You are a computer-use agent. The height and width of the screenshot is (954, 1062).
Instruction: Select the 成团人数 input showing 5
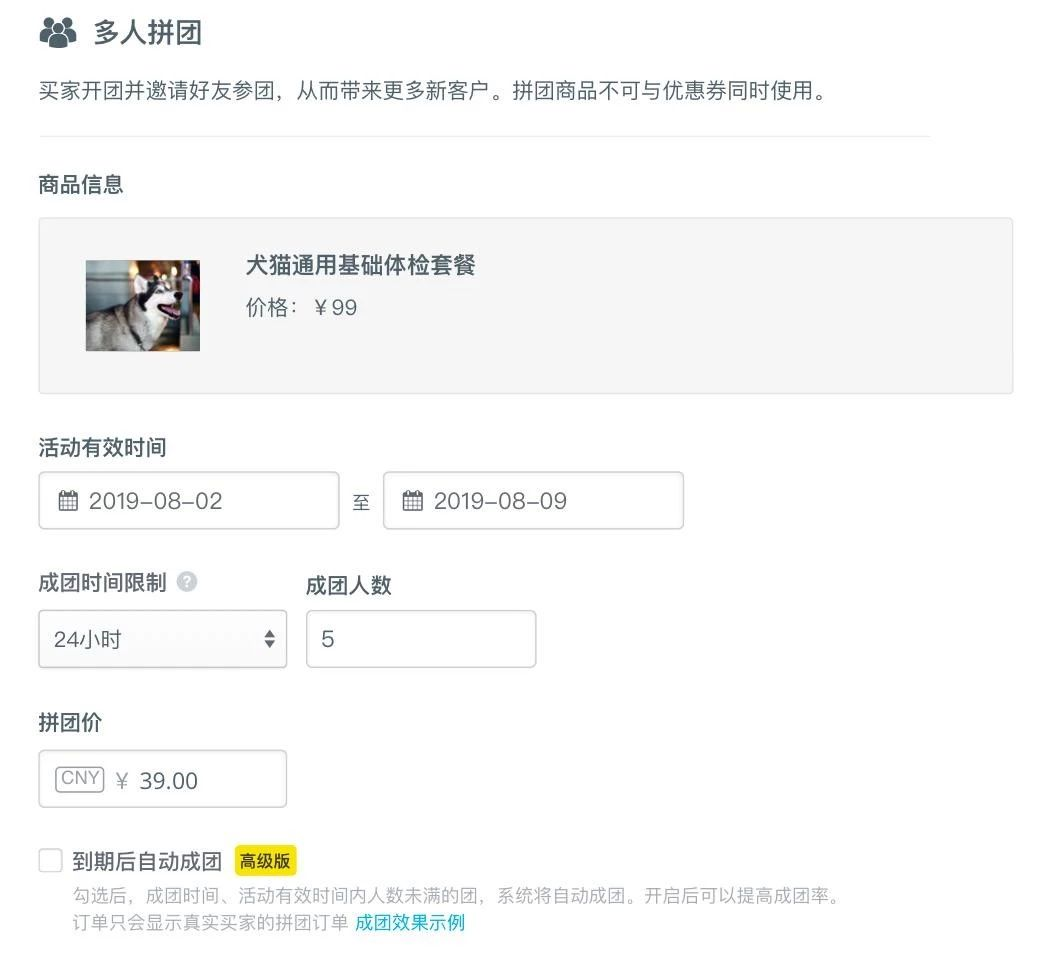pos(420,639)
